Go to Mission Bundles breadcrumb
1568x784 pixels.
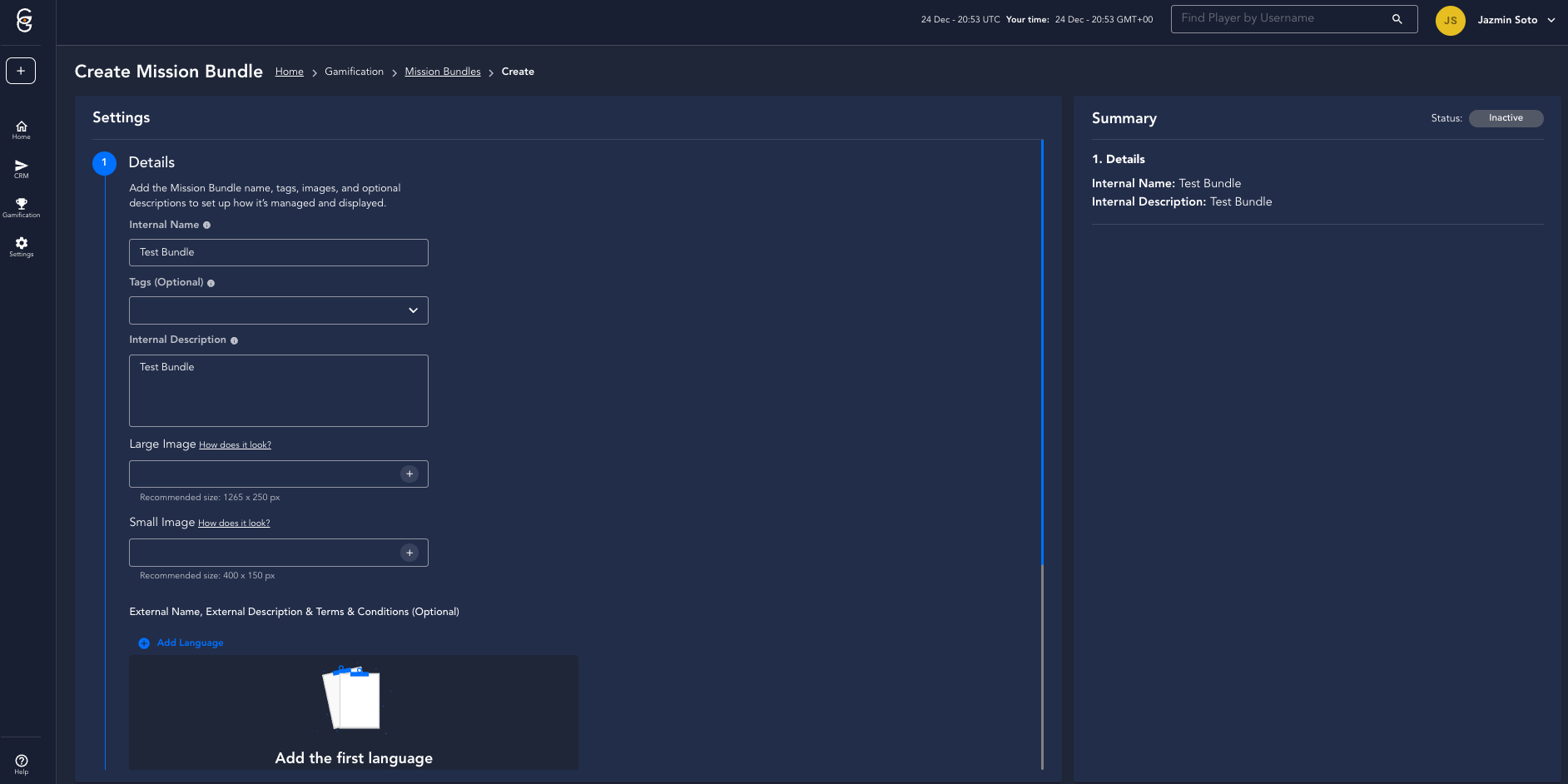coord(443,72)
